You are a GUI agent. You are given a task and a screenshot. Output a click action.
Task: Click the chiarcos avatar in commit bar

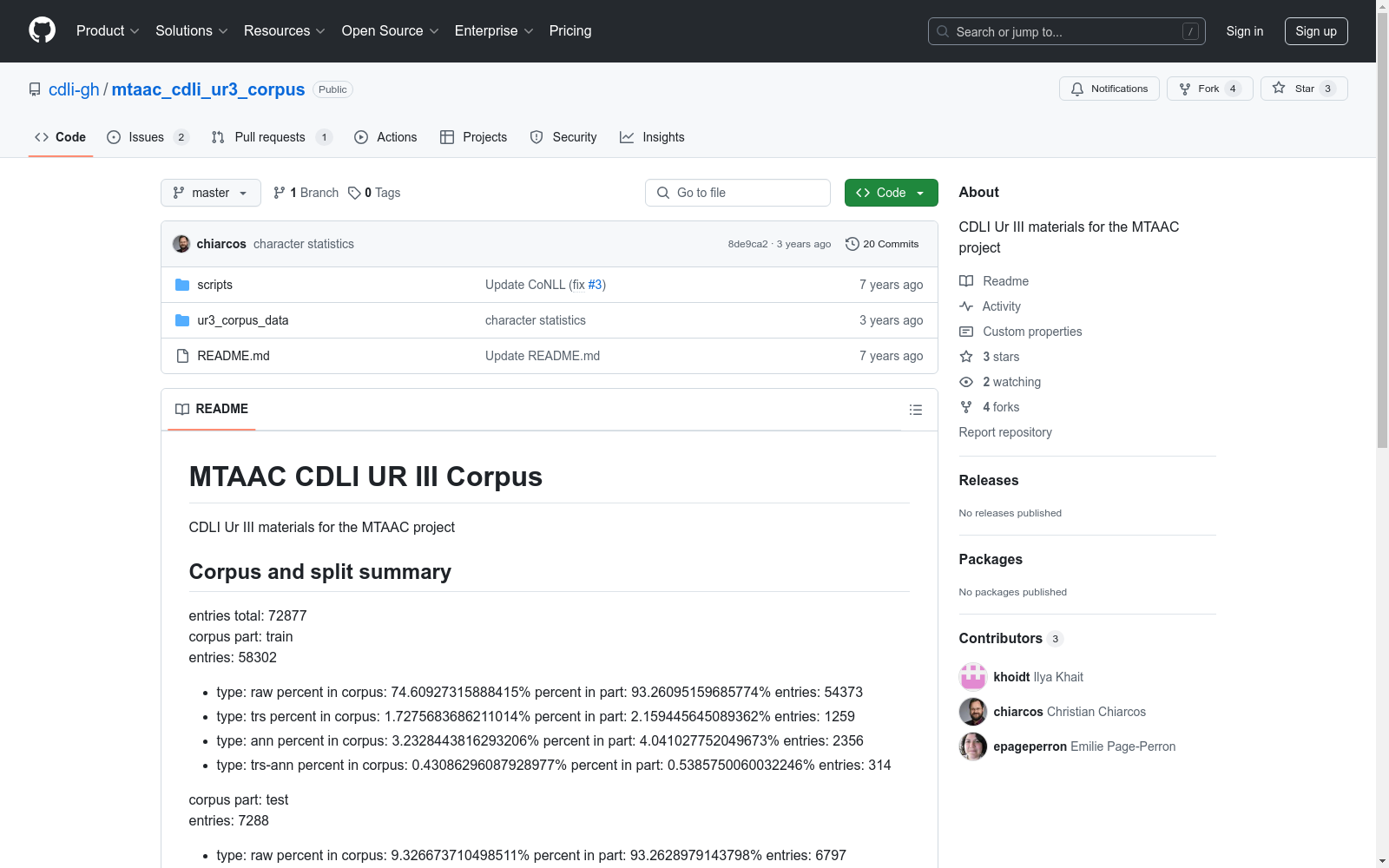(181, 244)
